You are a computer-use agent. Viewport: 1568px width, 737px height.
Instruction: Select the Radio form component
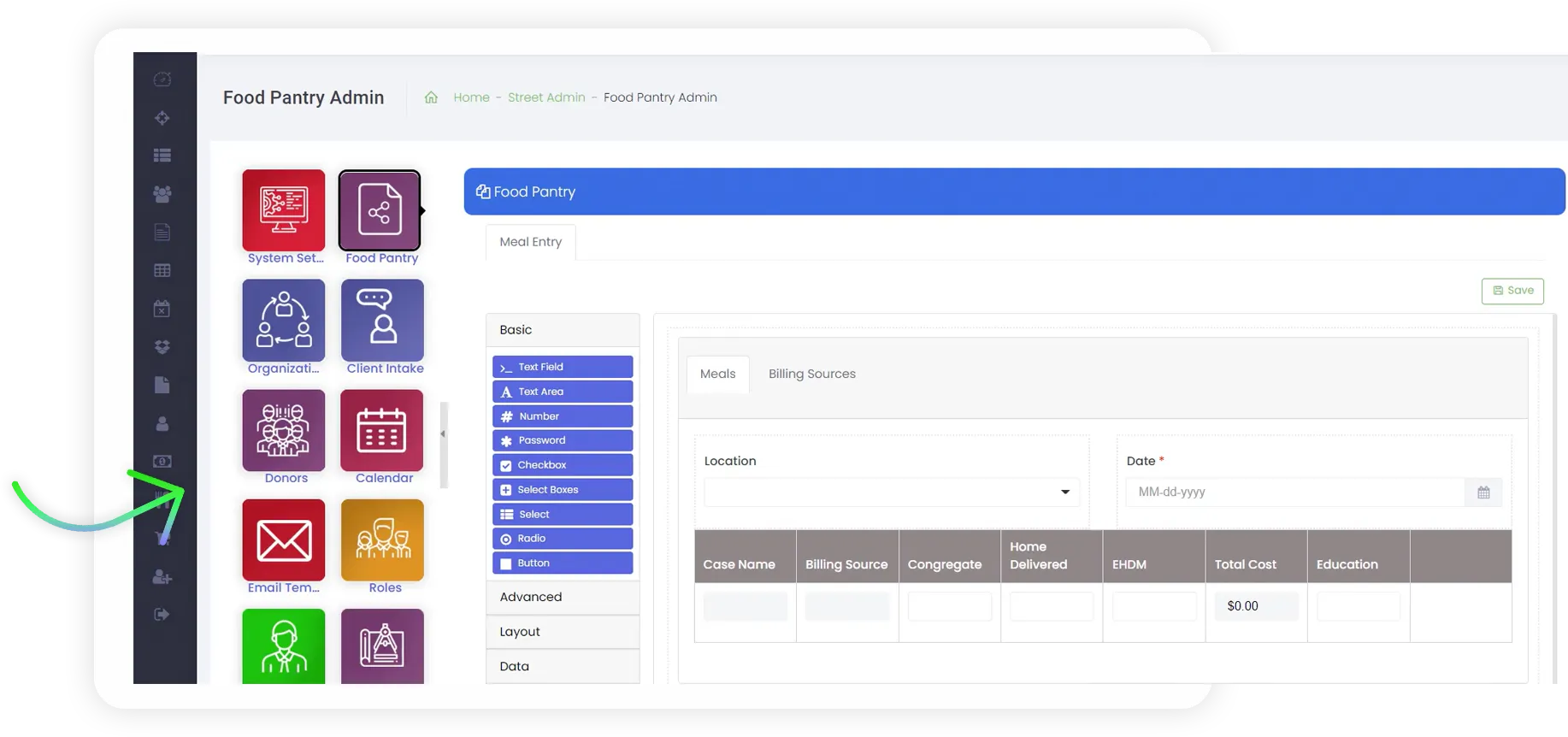tap(563, 539)
